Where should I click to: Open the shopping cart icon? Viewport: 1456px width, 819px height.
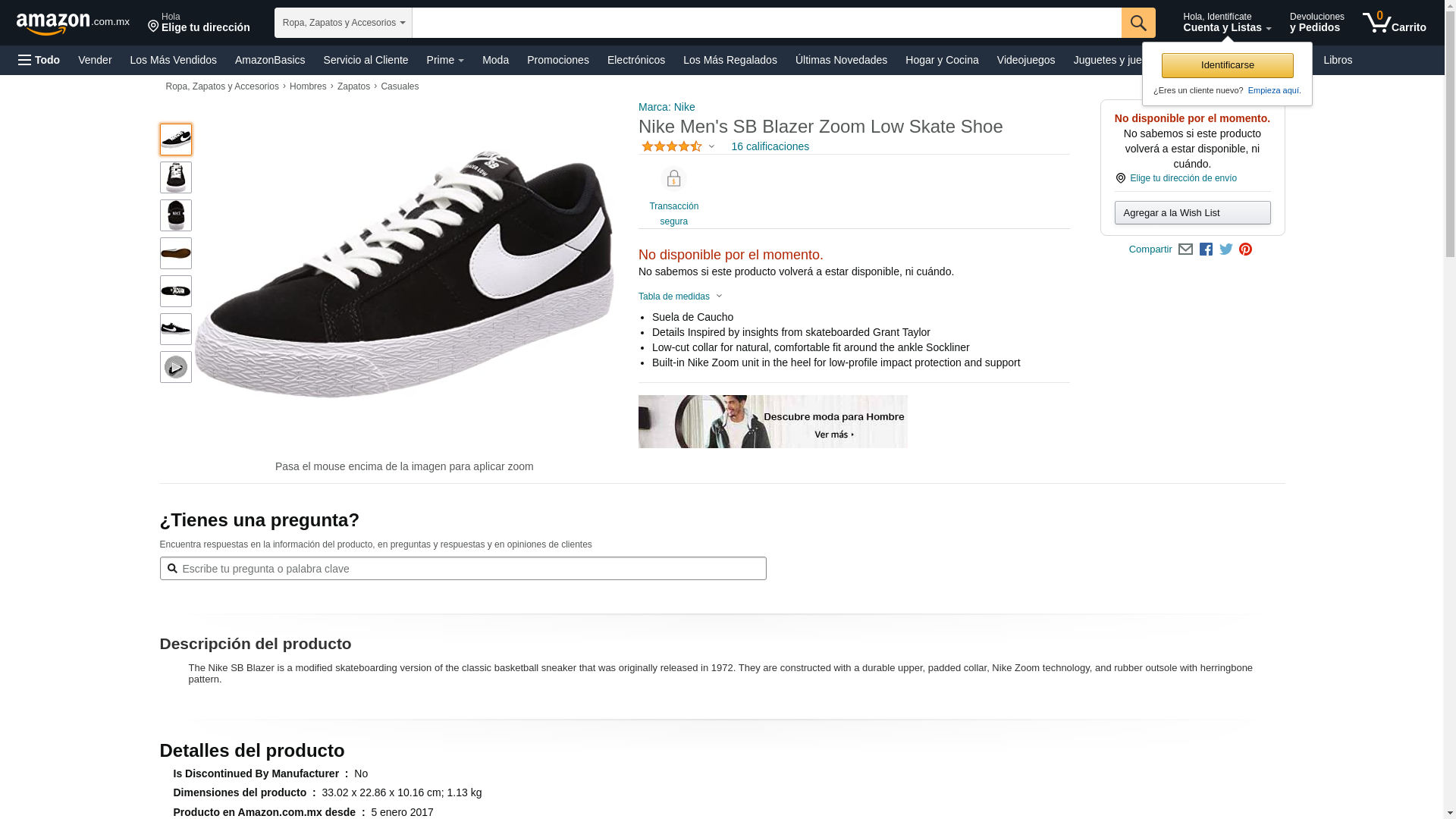[x=1393, y=23]
